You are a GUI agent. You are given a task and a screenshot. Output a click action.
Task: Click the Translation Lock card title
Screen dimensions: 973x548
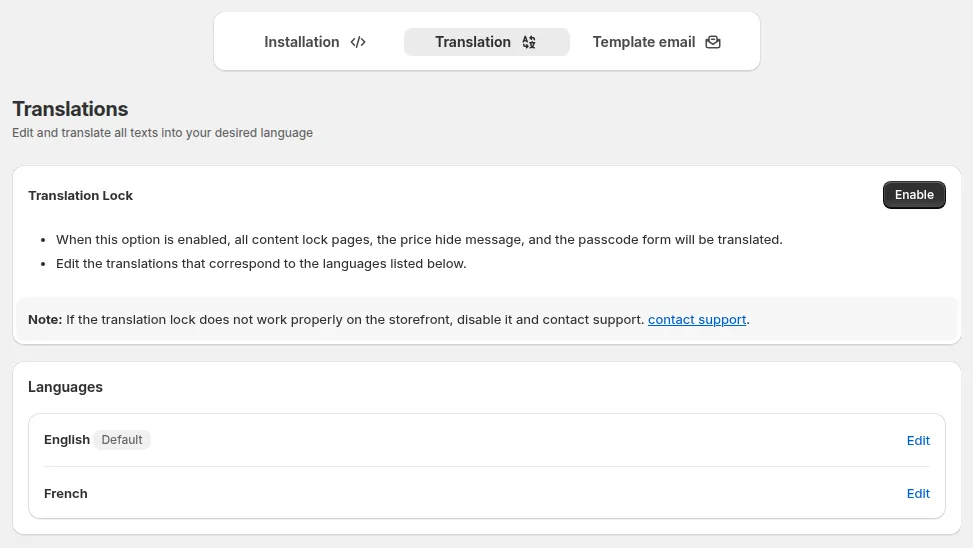tap(81, 195)
